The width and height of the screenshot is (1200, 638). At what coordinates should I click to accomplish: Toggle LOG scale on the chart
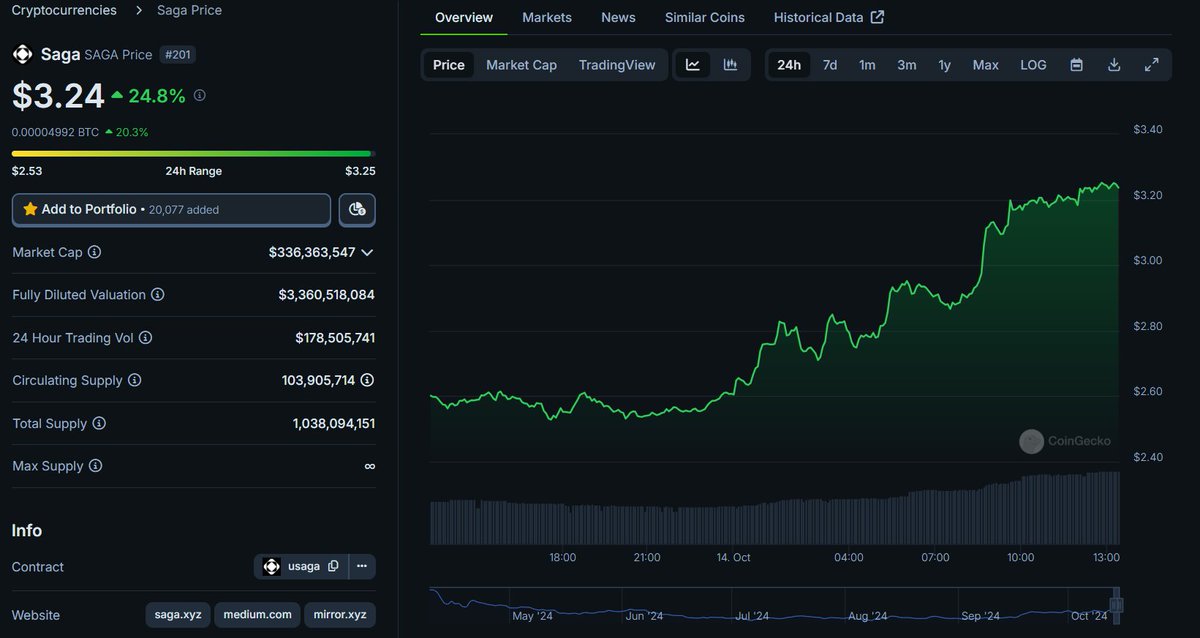click(x=1033, y=64)
